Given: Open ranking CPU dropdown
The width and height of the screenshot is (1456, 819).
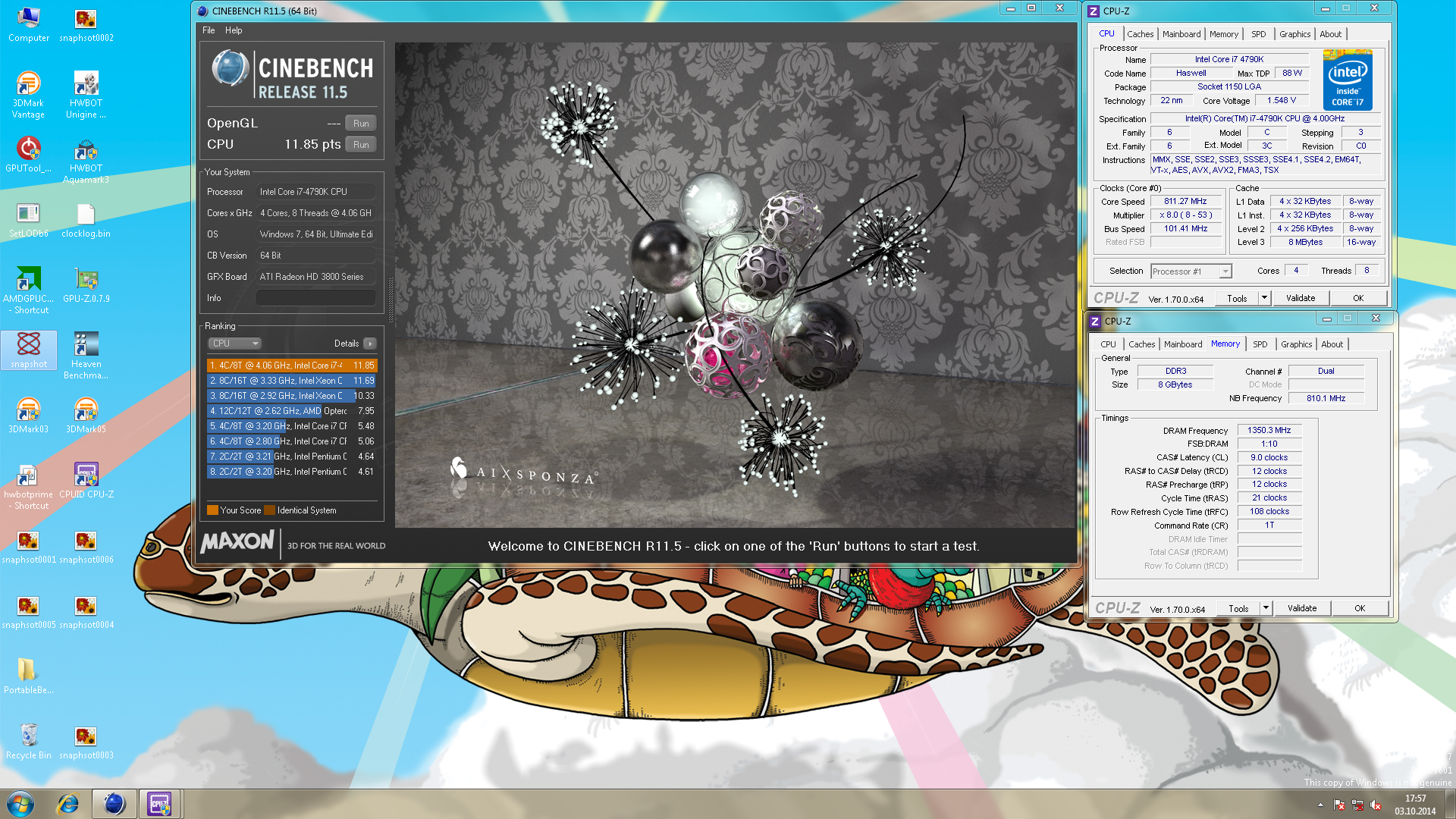Looking at the screenshot, I should pyautogui.click(x=234, y=344).
